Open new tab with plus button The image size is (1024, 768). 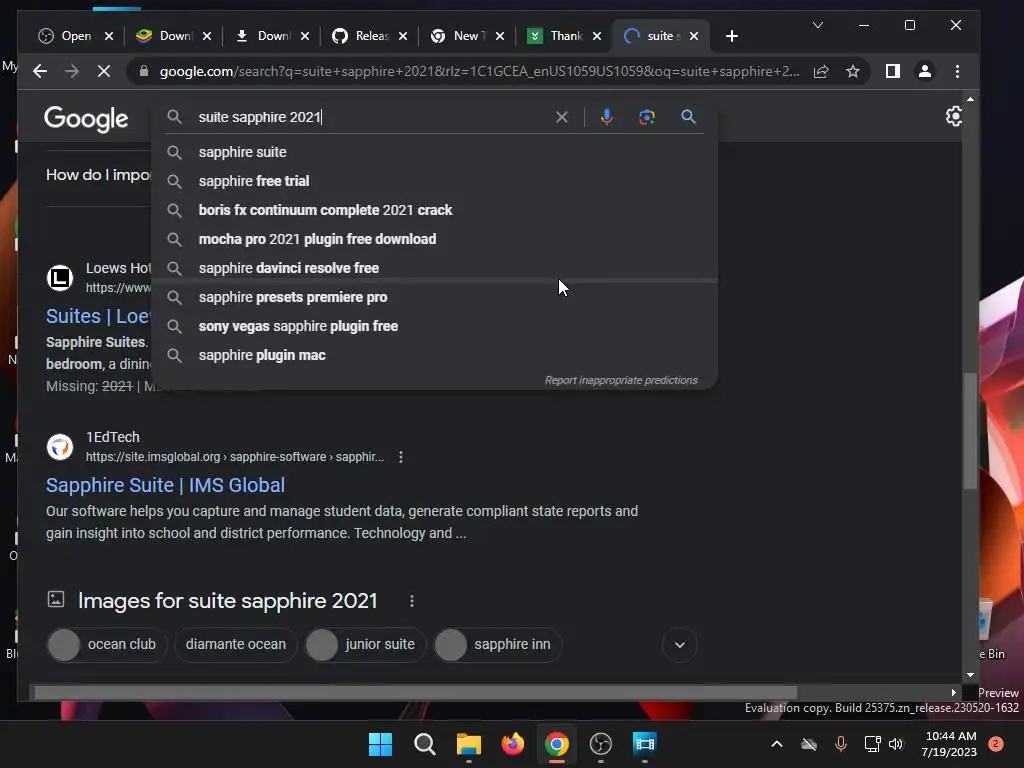732,36
